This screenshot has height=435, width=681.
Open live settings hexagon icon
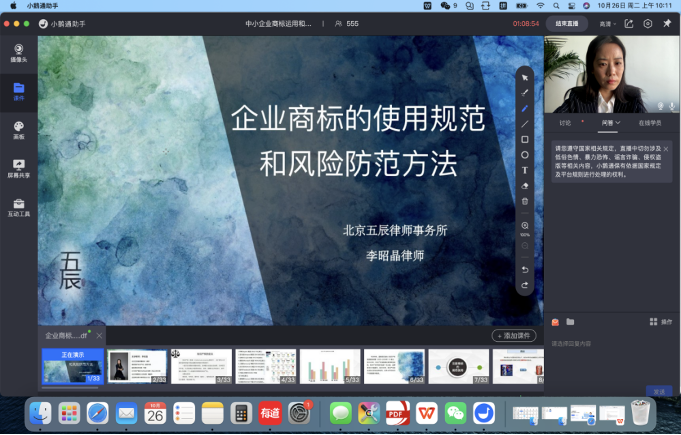point(648,23)
